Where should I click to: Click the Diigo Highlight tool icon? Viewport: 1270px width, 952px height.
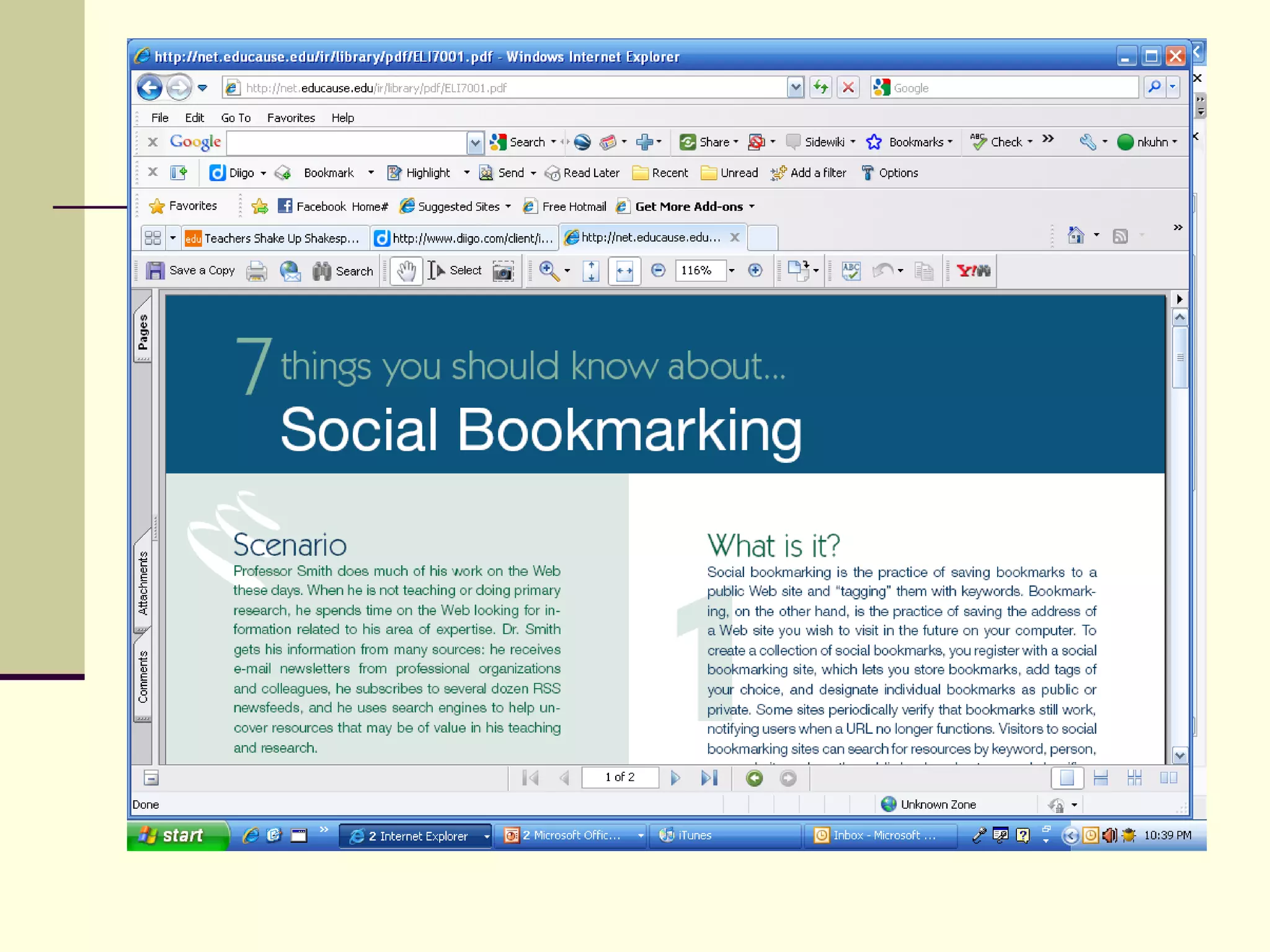tap(394, 173)
